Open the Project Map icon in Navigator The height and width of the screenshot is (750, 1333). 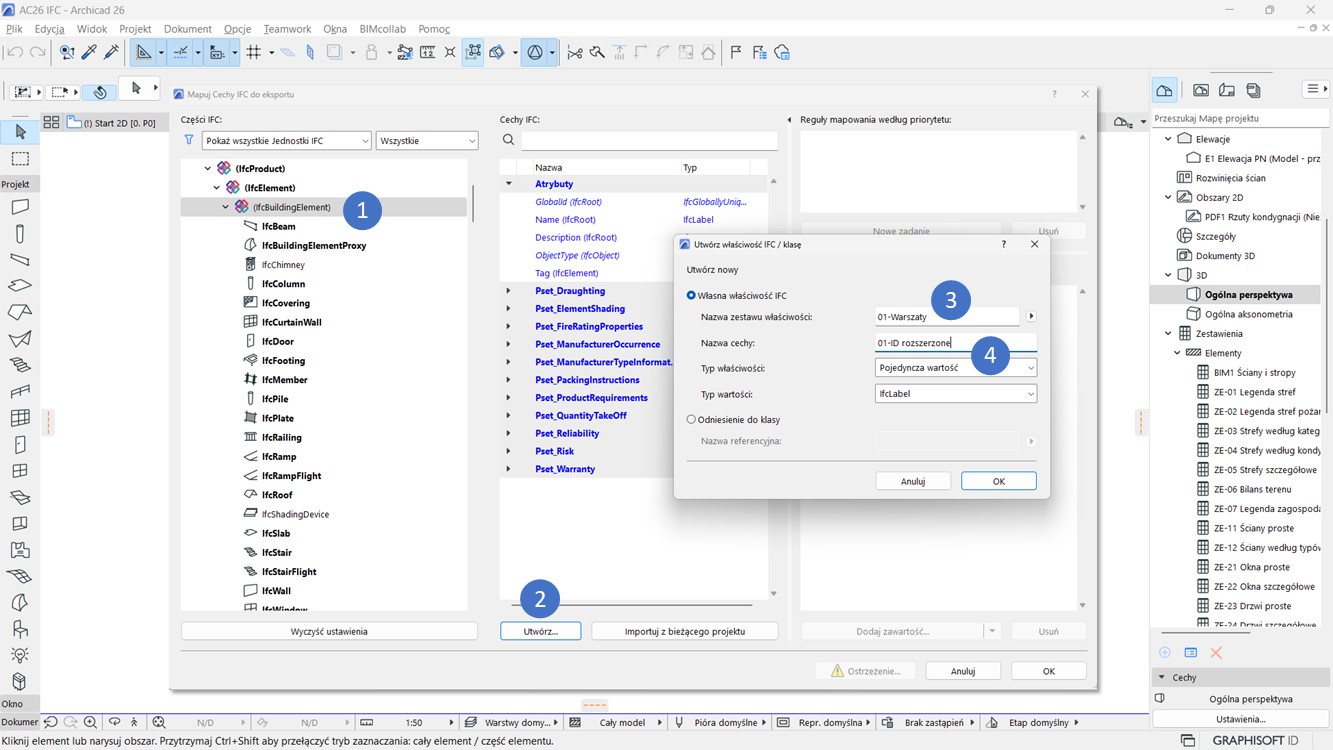pyautogui.click(x=1164, y=90)
